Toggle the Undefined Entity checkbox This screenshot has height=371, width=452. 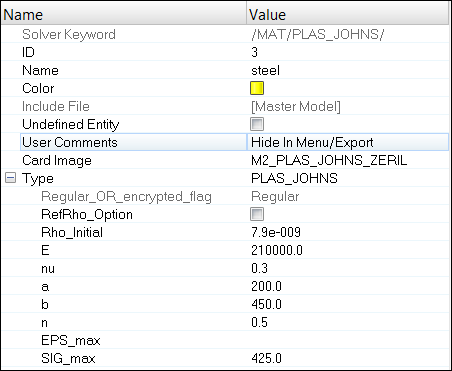(x=257, y=124)
